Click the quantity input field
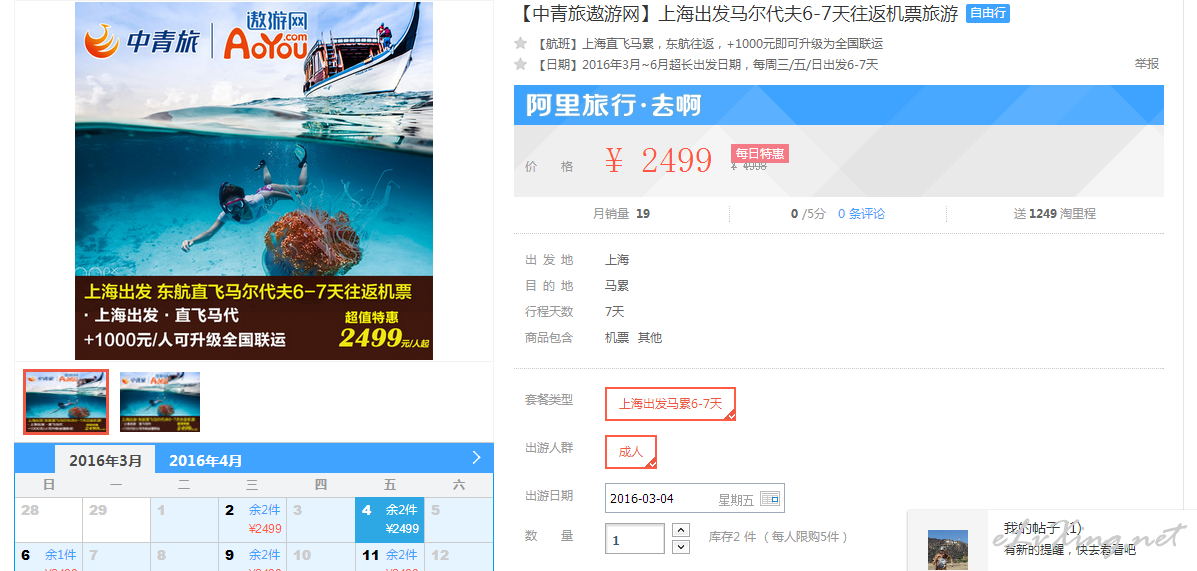This screenshot has height=571, width=1197. (x=635, y=539)
